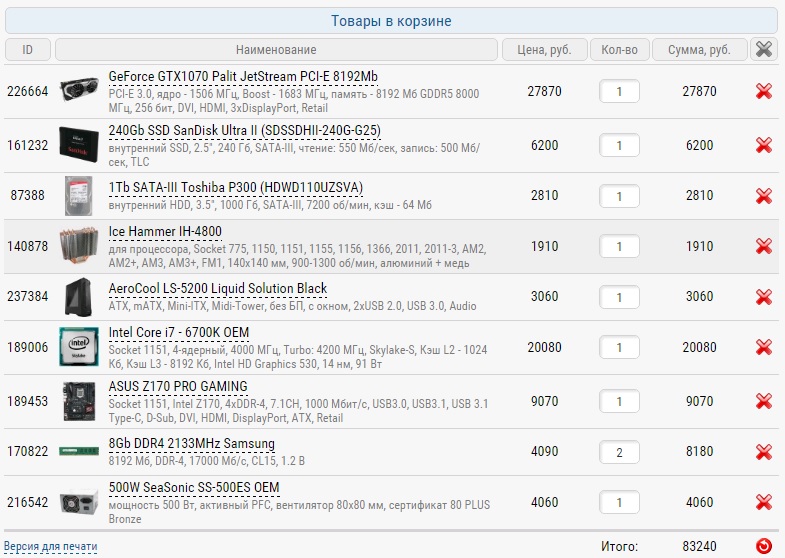785x558 pixels.
Task: Click quantity box for SeaSonic power supply
Action: click(x=619, y=502)
